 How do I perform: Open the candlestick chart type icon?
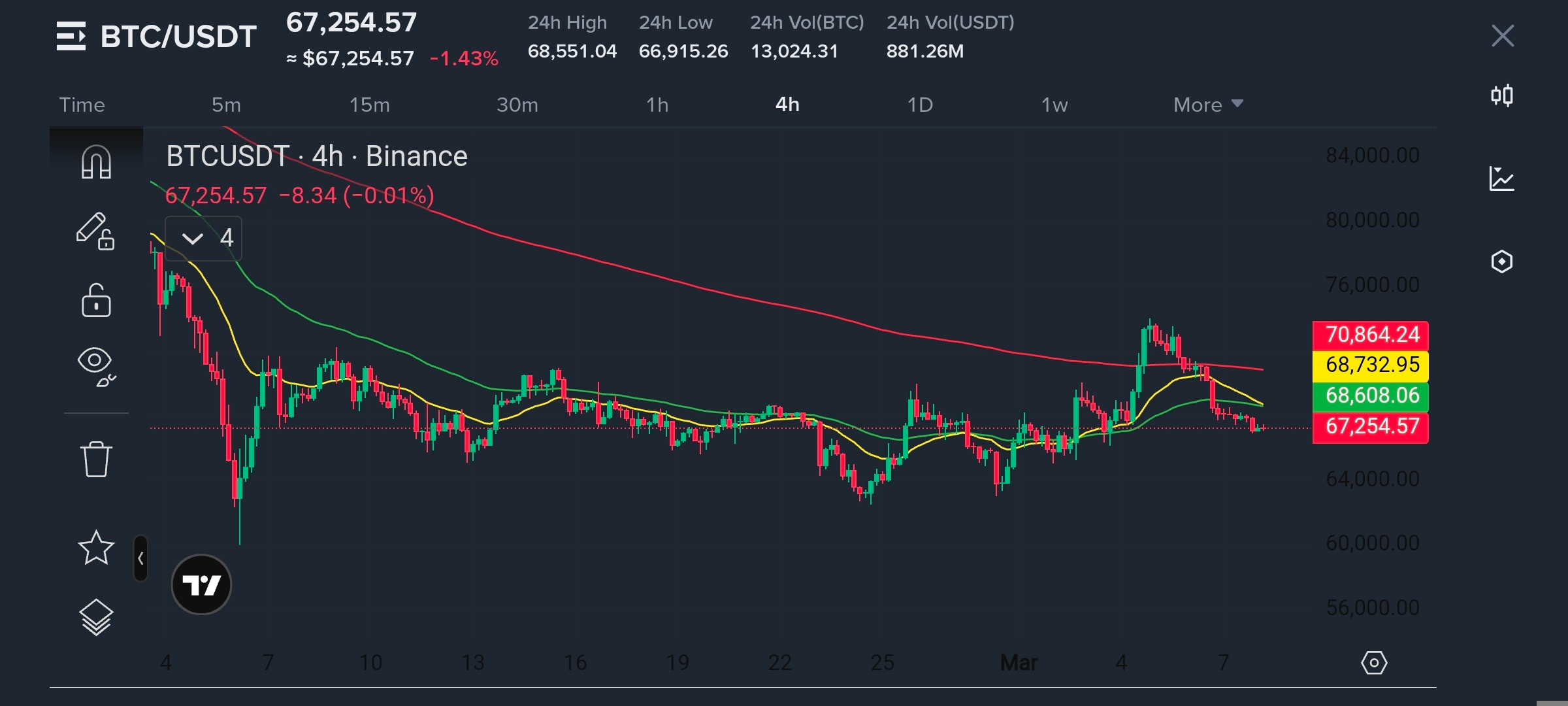click(1502, 96)
